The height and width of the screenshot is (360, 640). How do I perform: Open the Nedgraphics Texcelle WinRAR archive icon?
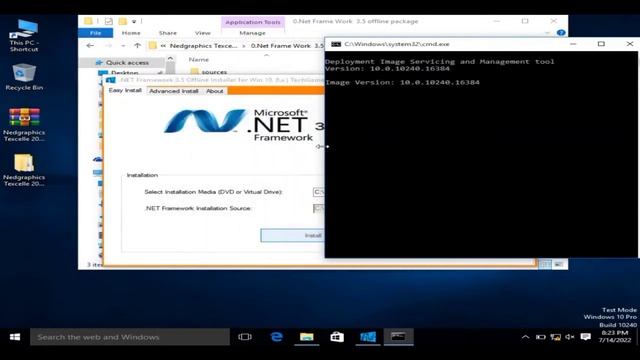pyautogui.click(x=24, y=124)
